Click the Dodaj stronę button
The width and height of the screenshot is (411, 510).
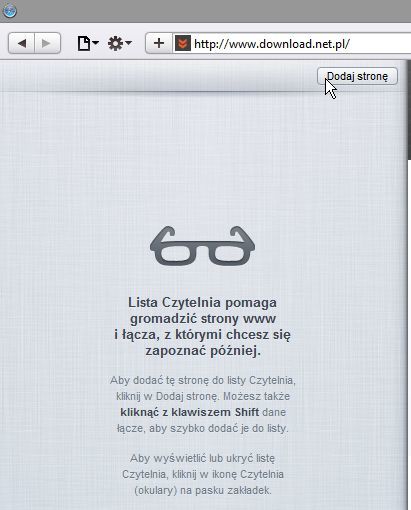tap(357, 76)
